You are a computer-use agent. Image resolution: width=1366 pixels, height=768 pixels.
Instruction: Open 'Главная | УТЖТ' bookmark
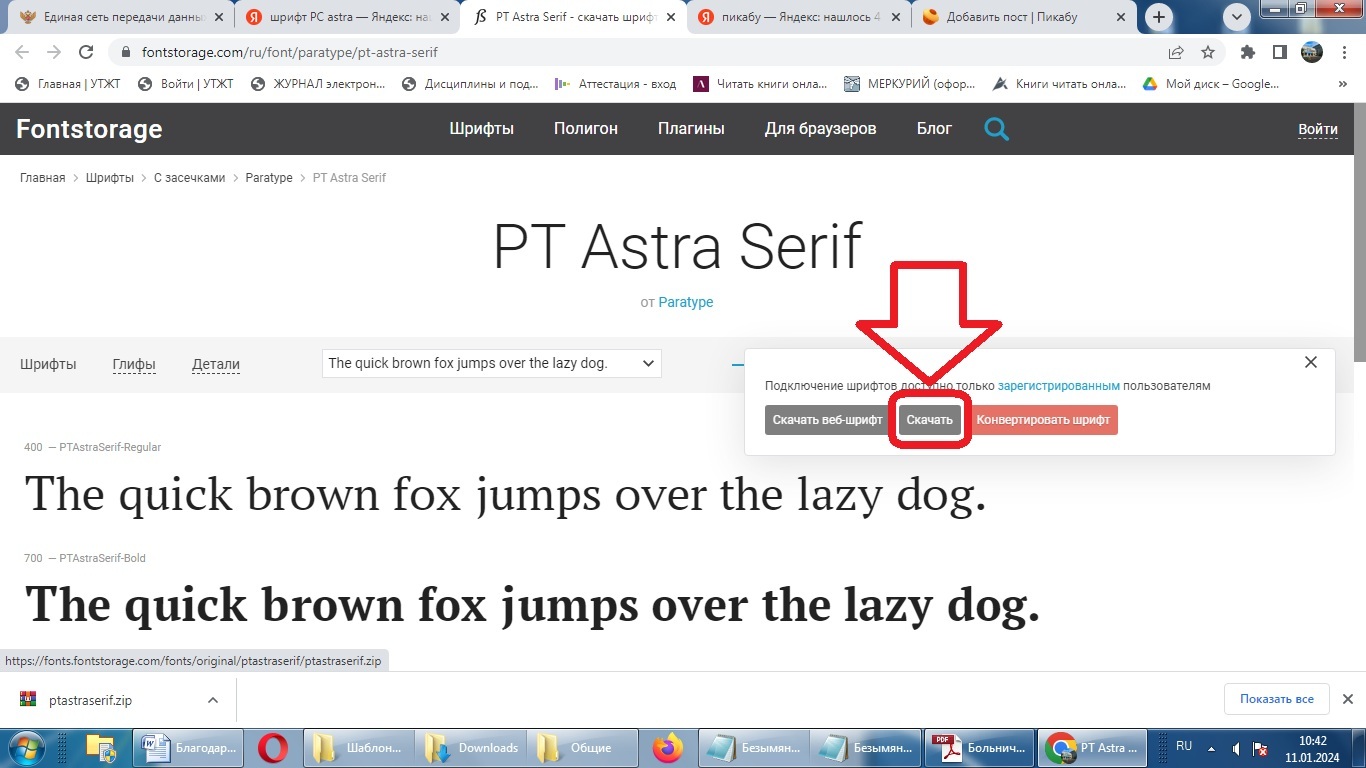(68, 84)
